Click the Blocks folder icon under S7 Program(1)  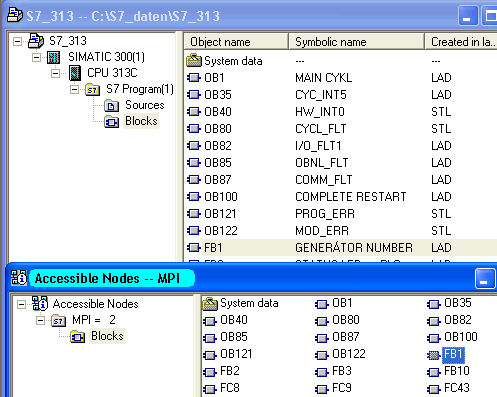pyautogui.click(x=111, y=122)
